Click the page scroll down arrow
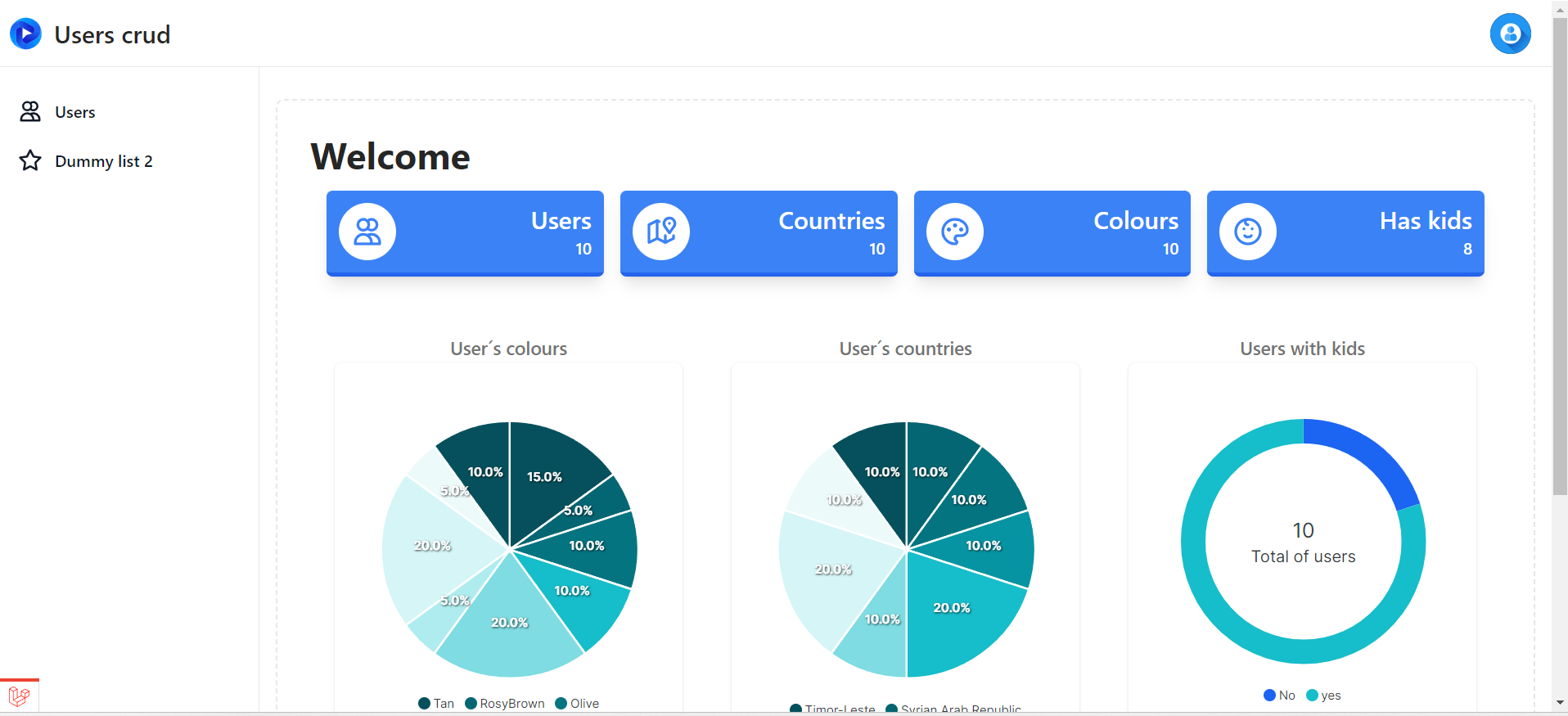Screen dimensions: 1568x716 click(x=1560, y=702)
